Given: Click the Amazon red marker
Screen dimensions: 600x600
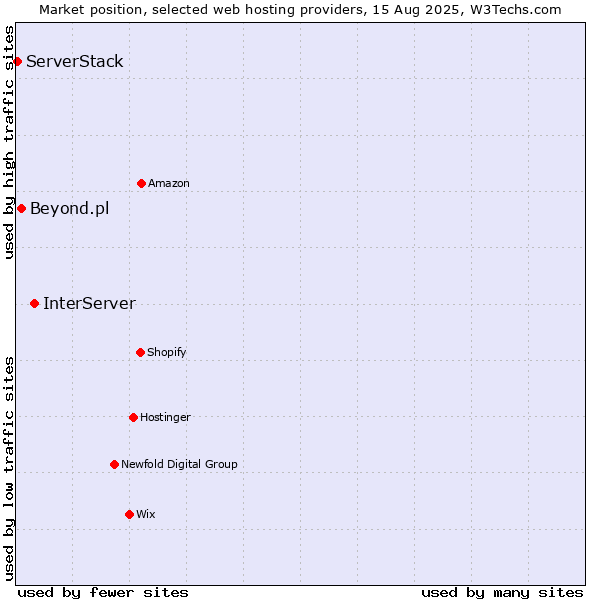Looking at the screenshot, I should [141, 184].
